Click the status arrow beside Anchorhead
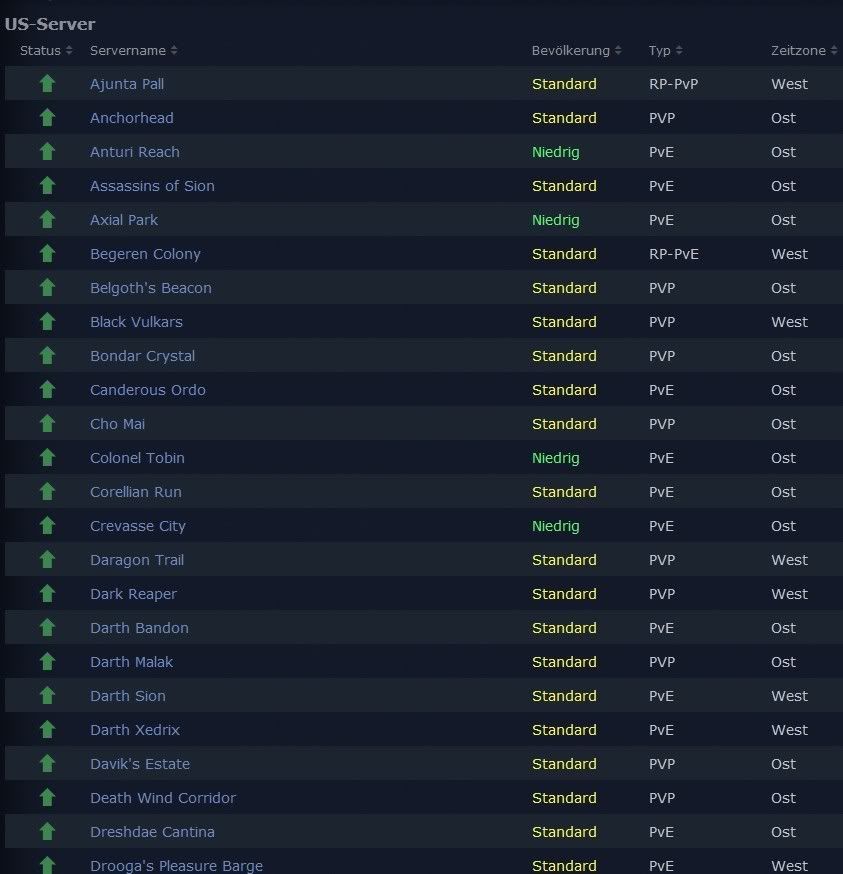The width and height of the screenshot is (843, 874). tap(47, 118)
